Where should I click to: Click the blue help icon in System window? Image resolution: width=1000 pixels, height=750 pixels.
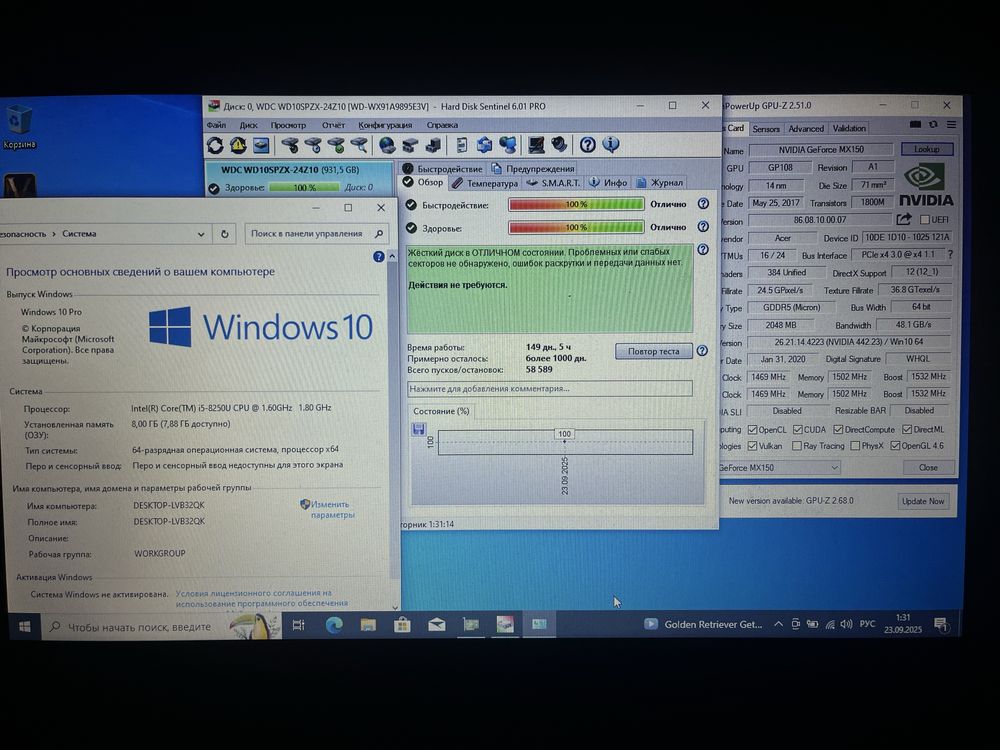[378, 256]
